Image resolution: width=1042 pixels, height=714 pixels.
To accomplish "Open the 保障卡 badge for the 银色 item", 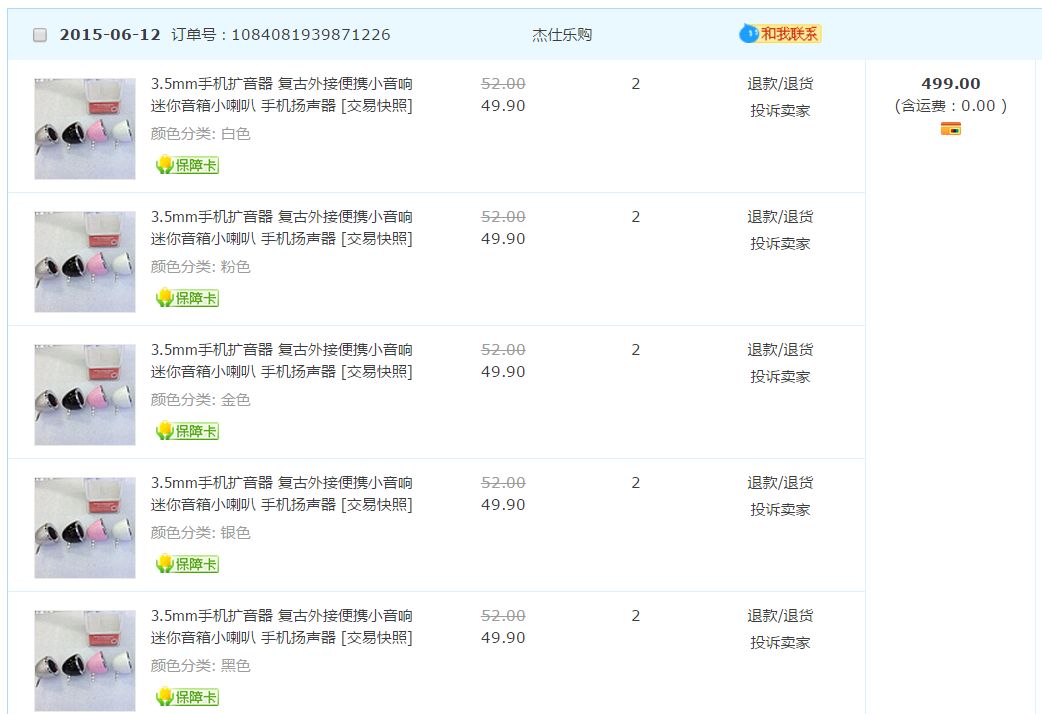I will (187, 564).
